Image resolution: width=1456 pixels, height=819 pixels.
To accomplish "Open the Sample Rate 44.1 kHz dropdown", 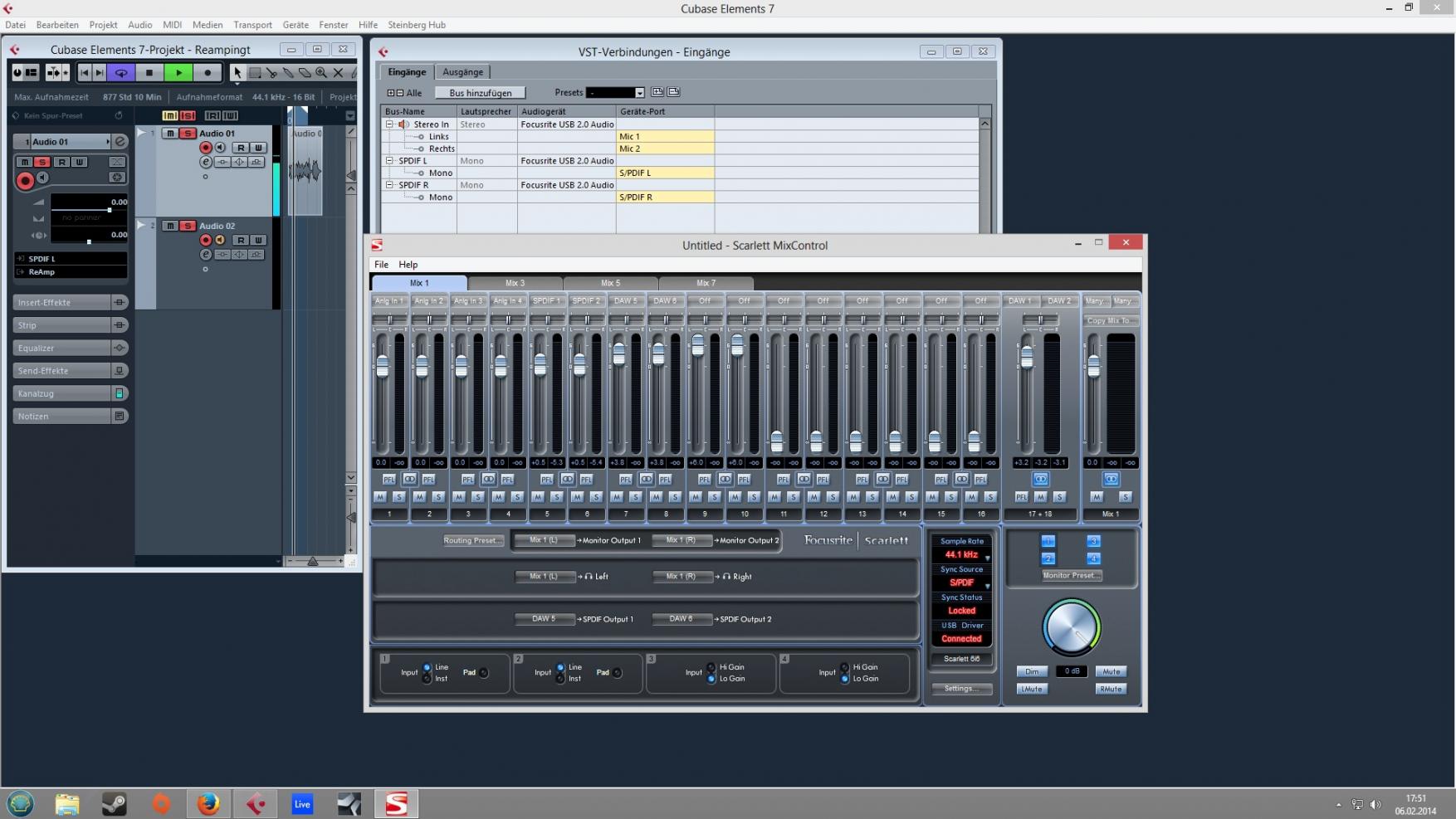I will 961,555.
